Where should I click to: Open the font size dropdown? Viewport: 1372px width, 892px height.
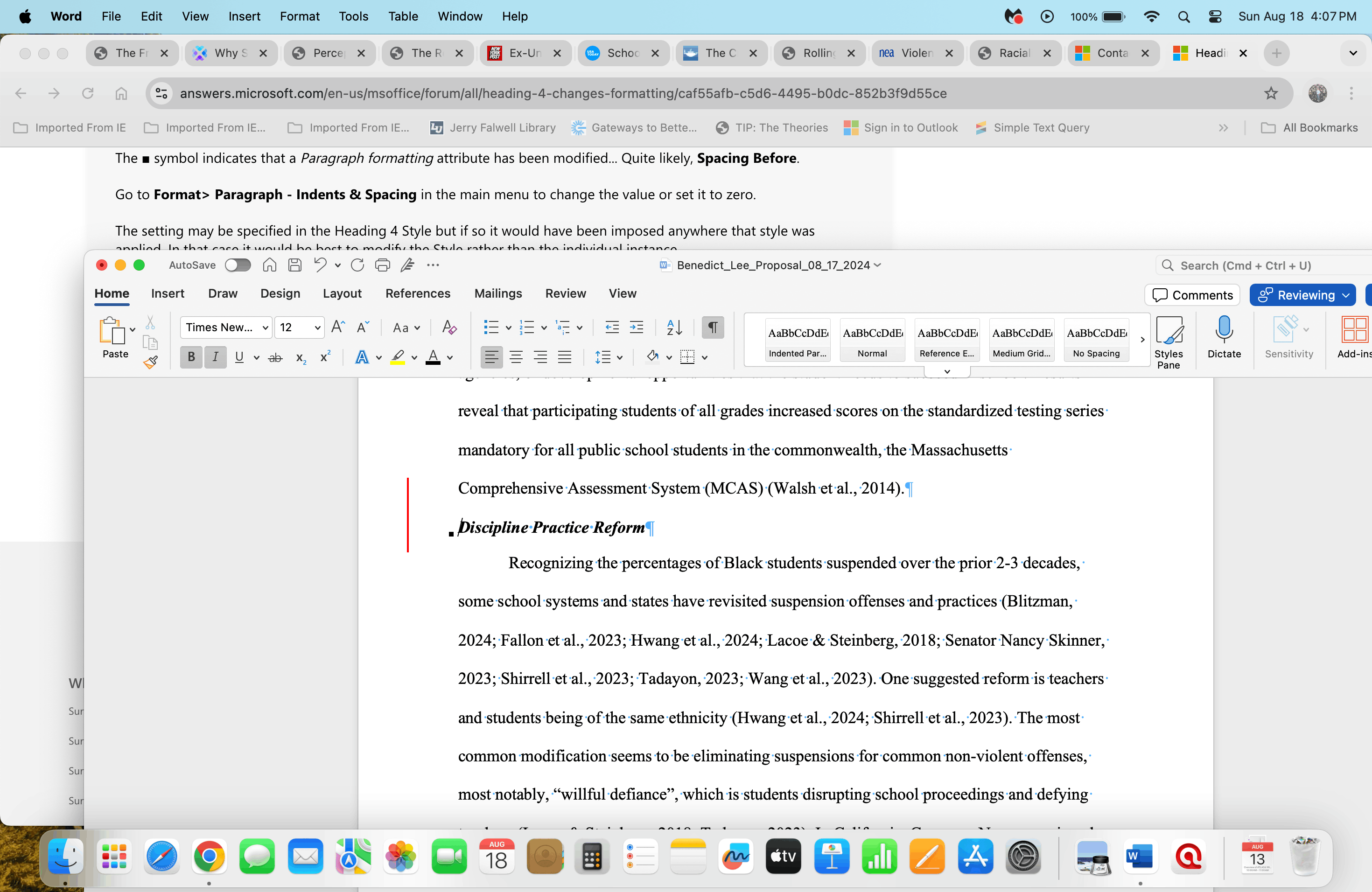coord(317,328)
